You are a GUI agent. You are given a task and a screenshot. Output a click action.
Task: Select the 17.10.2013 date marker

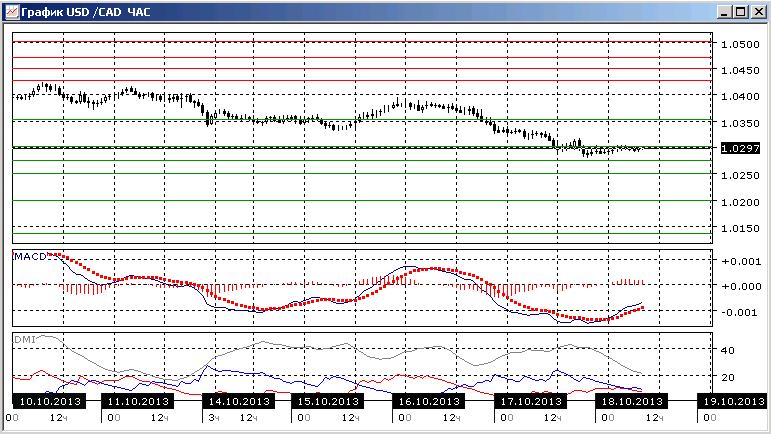click(531, 401)
